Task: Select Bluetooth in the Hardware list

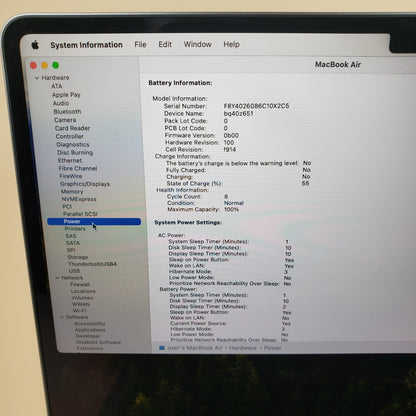Action: point(67,112)
